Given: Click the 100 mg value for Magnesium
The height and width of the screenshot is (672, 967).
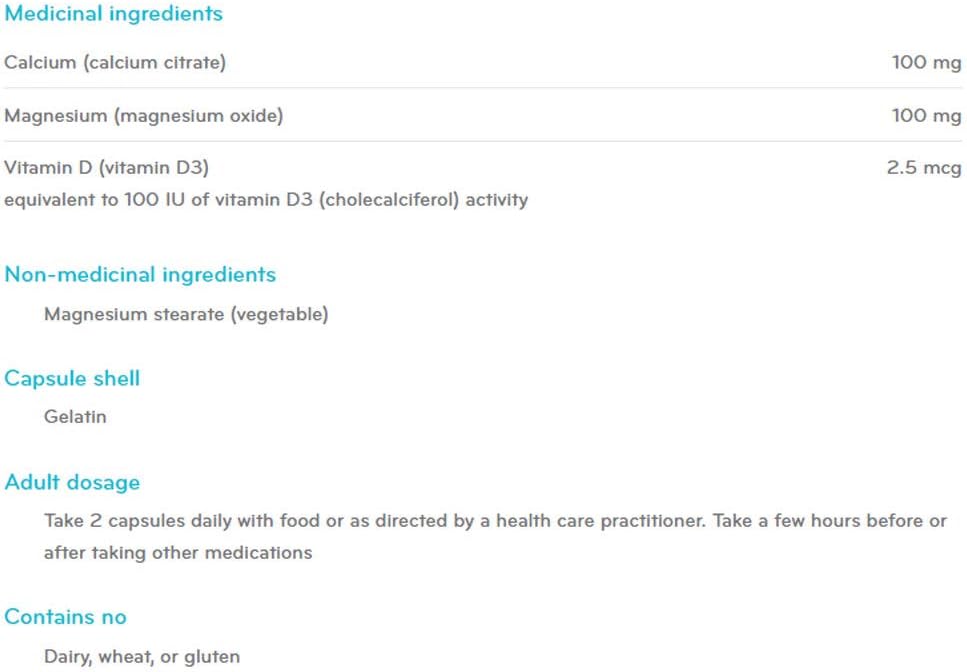Looking at the screenshot, I should [x=926, y=116].
